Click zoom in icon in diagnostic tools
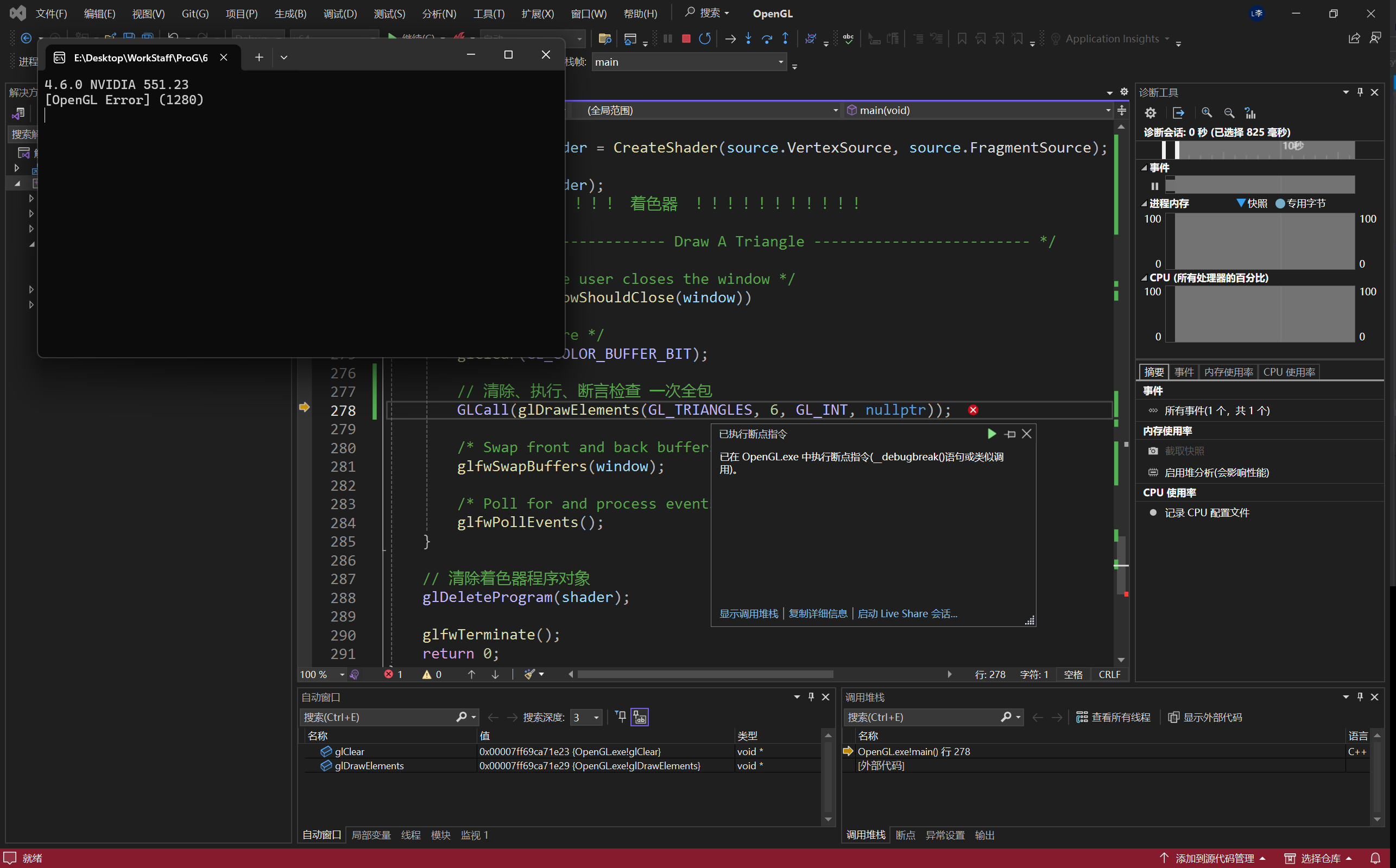 pos(1207,112)
